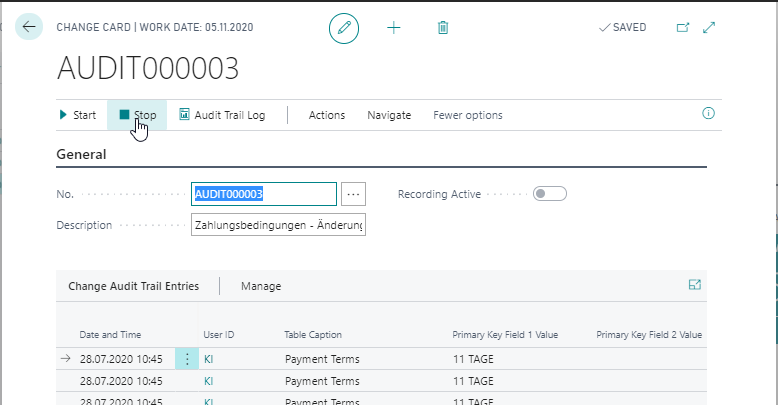Image resolution: width=778 pixels, height=405 pixels.
Task: Toggle the Recording Active switch
Action: tap(550, 194)
